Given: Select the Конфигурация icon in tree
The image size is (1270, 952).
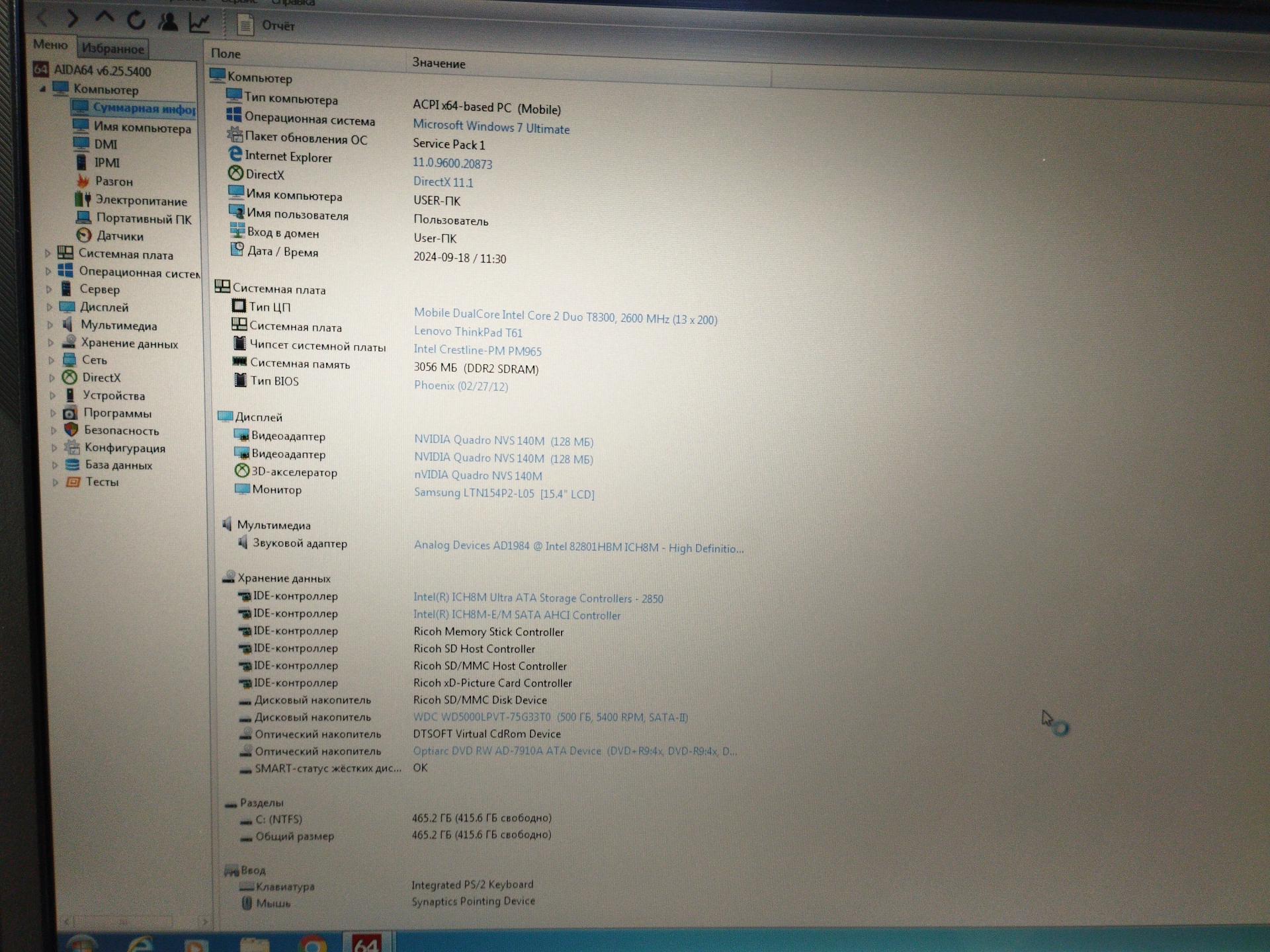Looking at the screenshot, I should (71, 447).
